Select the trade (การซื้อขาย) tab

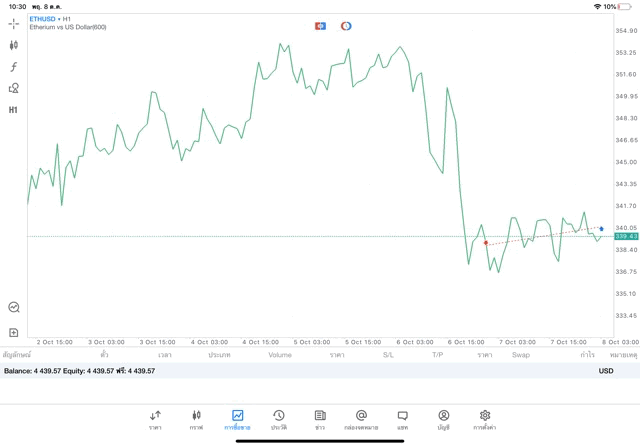[237, 419]
